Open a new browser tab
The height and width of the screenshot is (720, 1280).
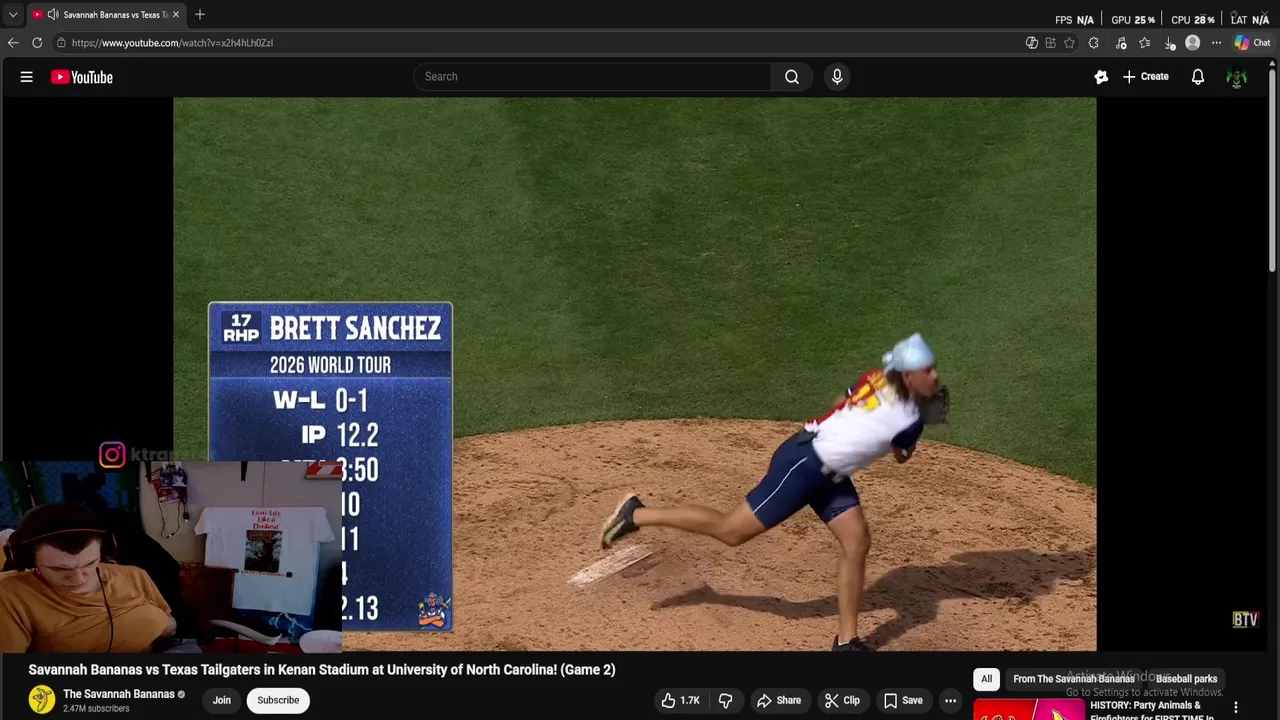coord(200,14)
